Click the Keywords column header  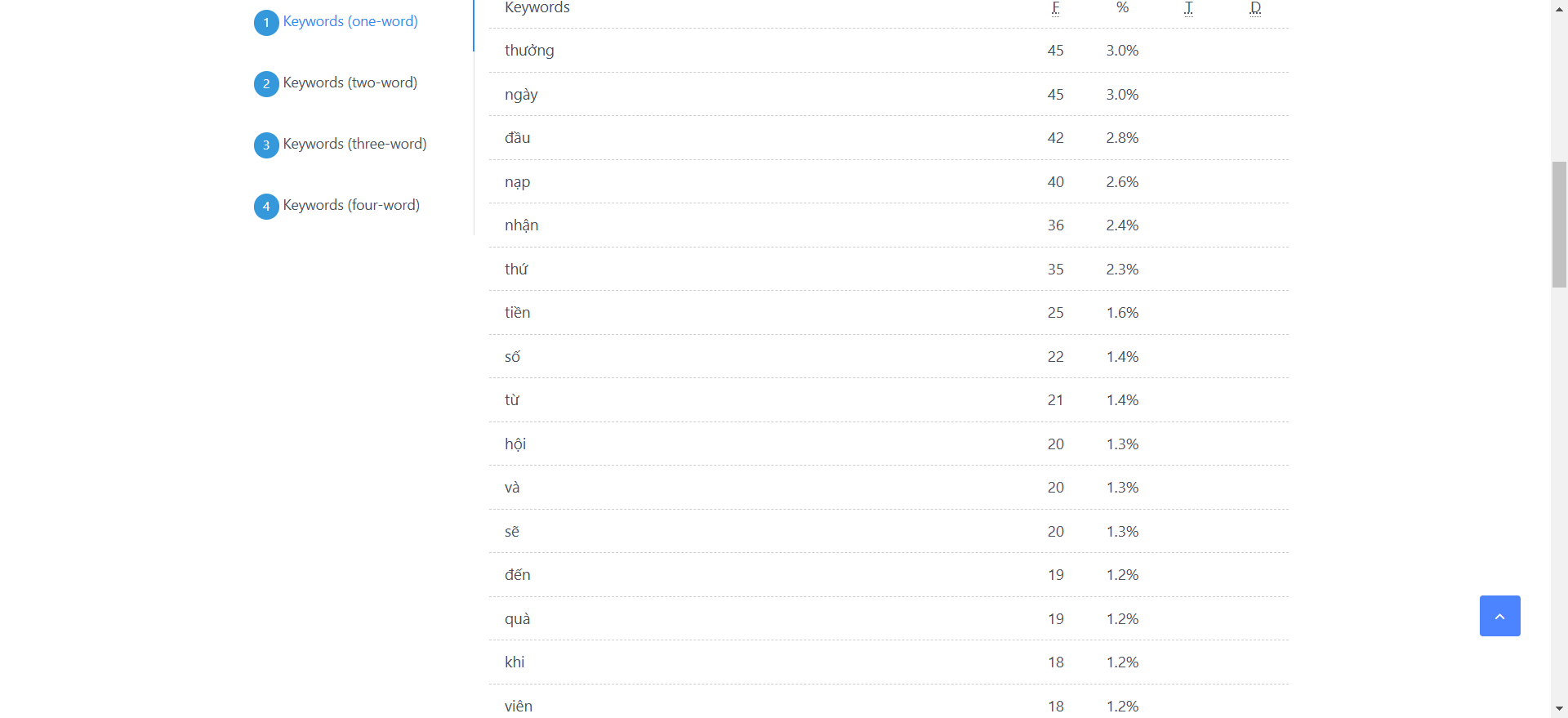tap(537, 8)
